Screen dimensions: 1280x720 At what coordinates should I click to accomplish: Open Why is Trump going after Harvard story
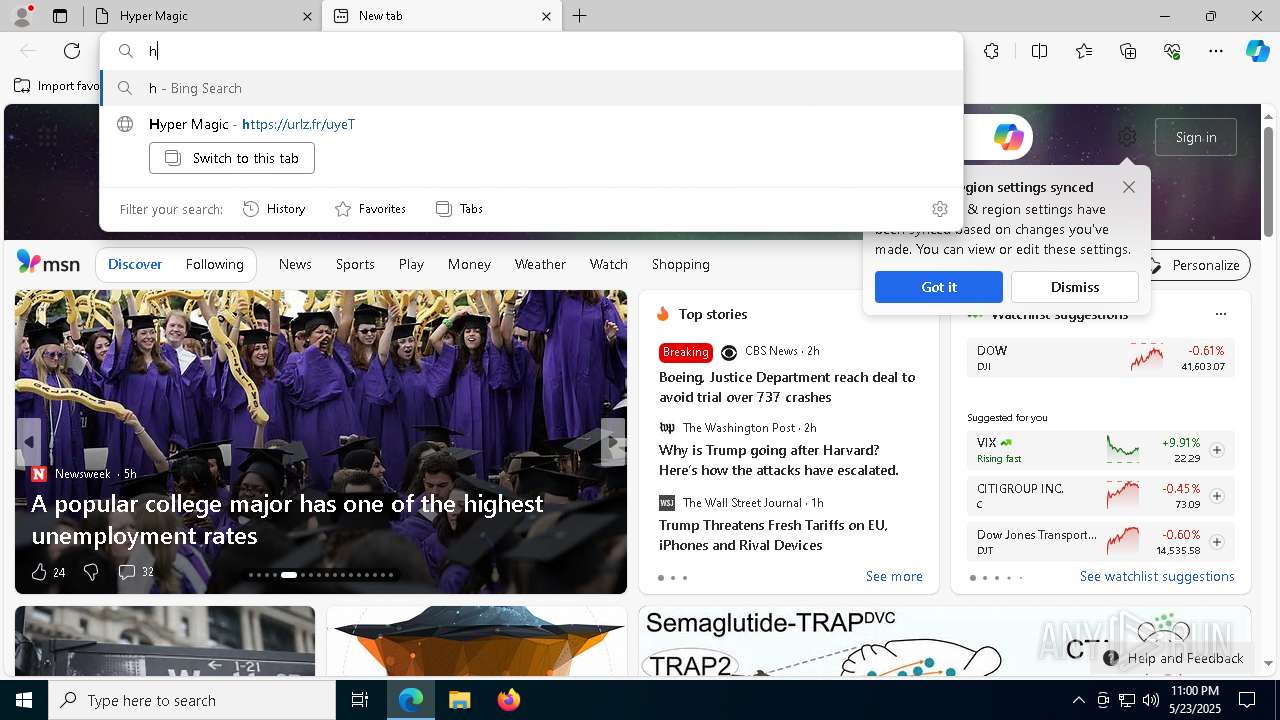click(x=779, y=460)
